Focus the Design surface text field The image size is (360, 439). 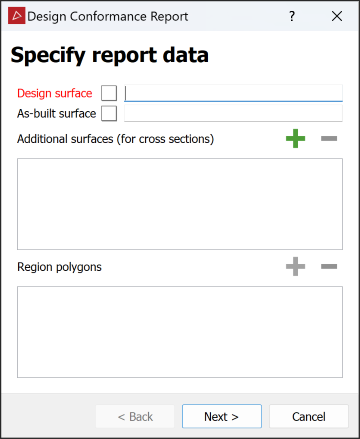(233, 93)
